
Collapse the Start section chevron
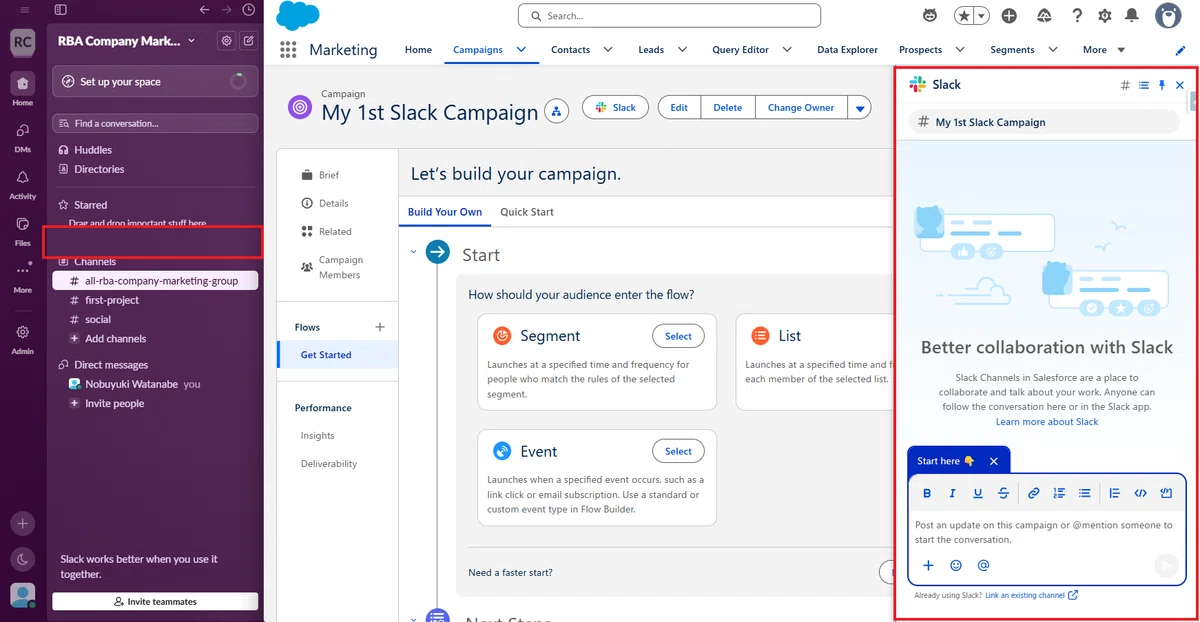(x=413, y=252)
